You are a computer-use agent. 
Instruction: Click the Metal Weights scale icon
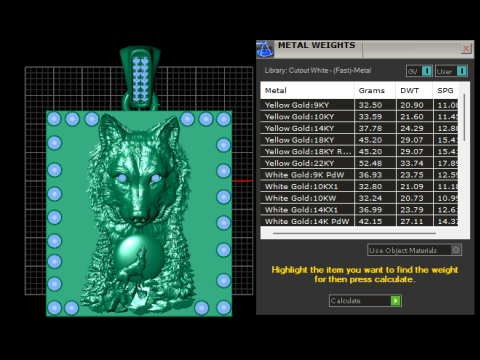pyautogui.click(x=265, y=49)
